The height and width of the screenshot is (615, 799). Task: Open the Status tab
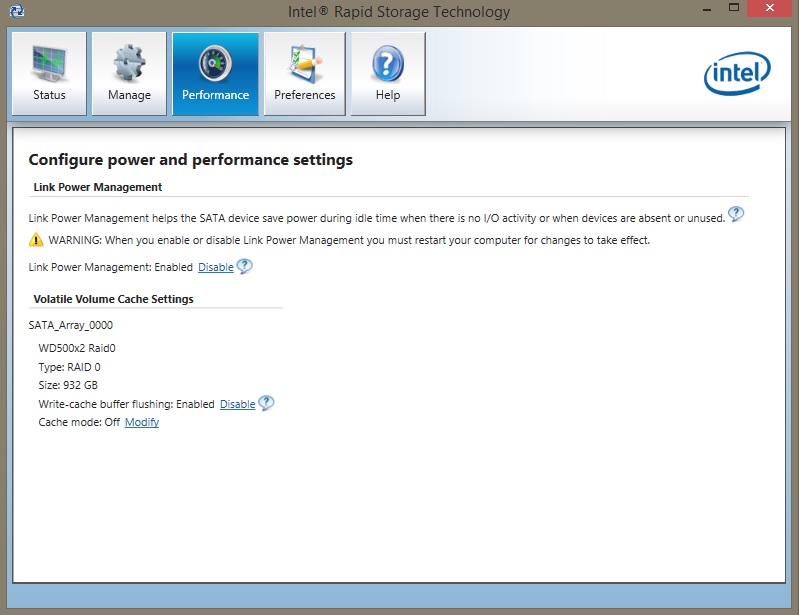coord(49,74)
